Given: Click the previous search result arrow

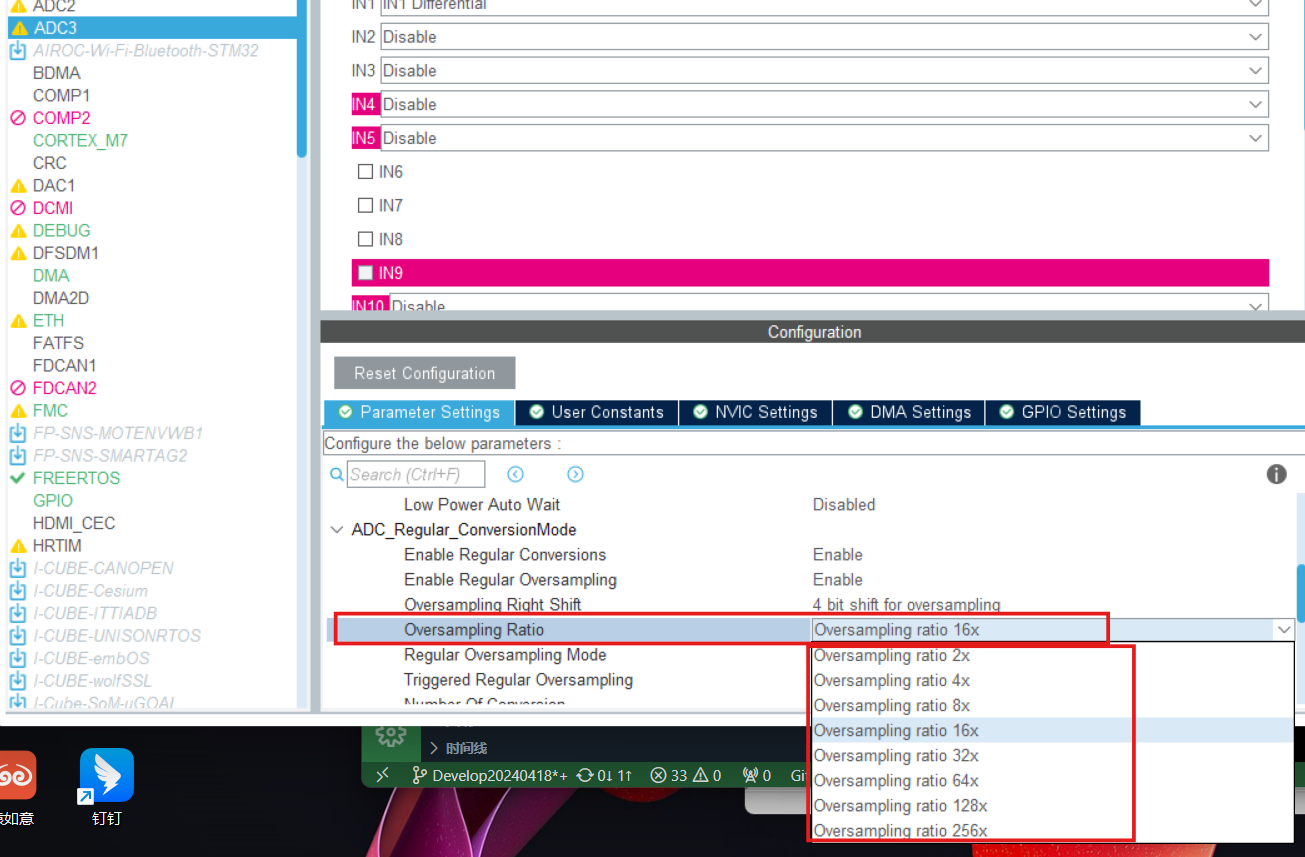Looking at the screenshot, I should [x=515, y=474].
